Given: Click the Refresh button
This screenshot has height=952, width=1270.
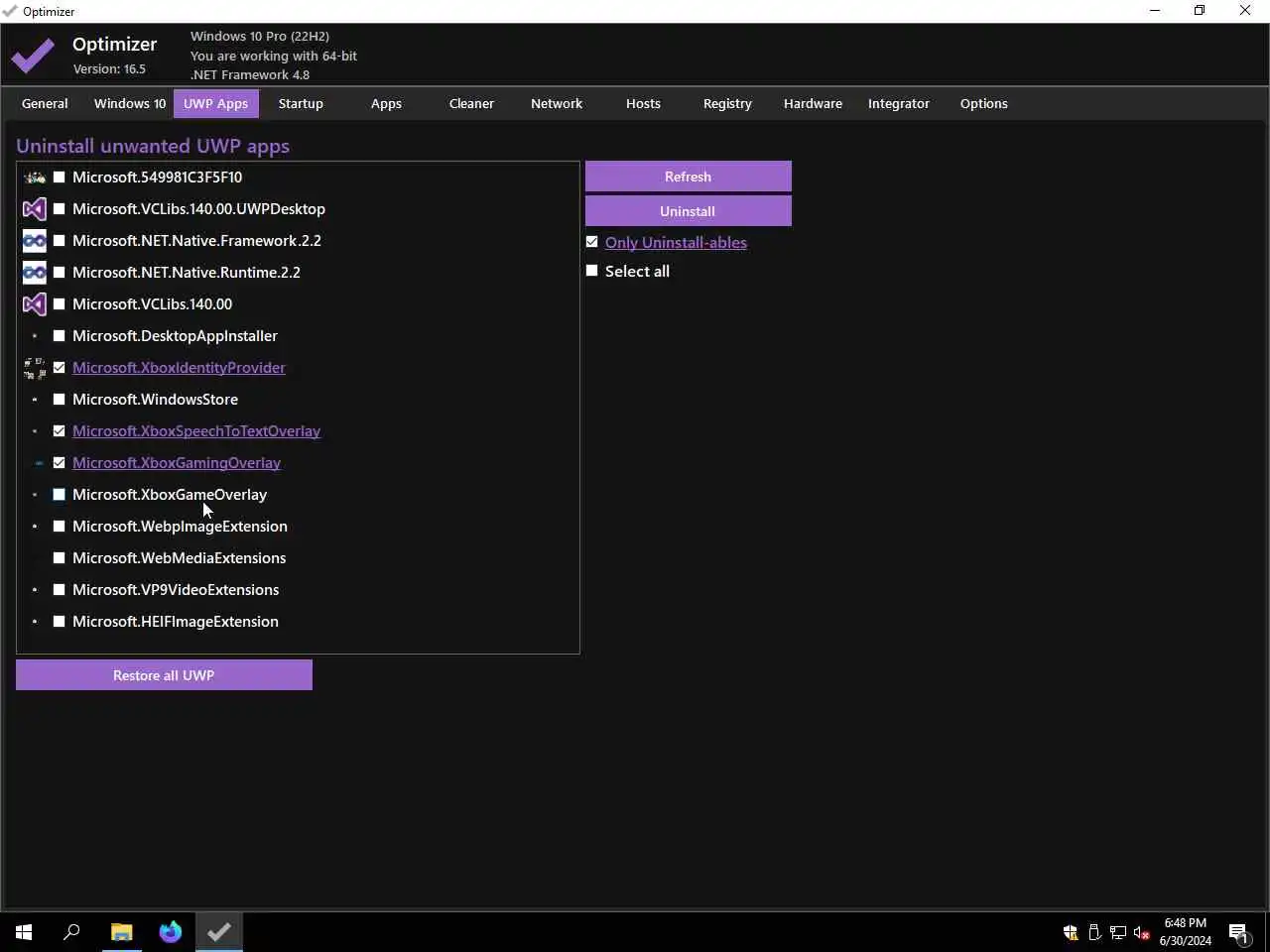Looking at the screenshot, I should coord(689,177).
